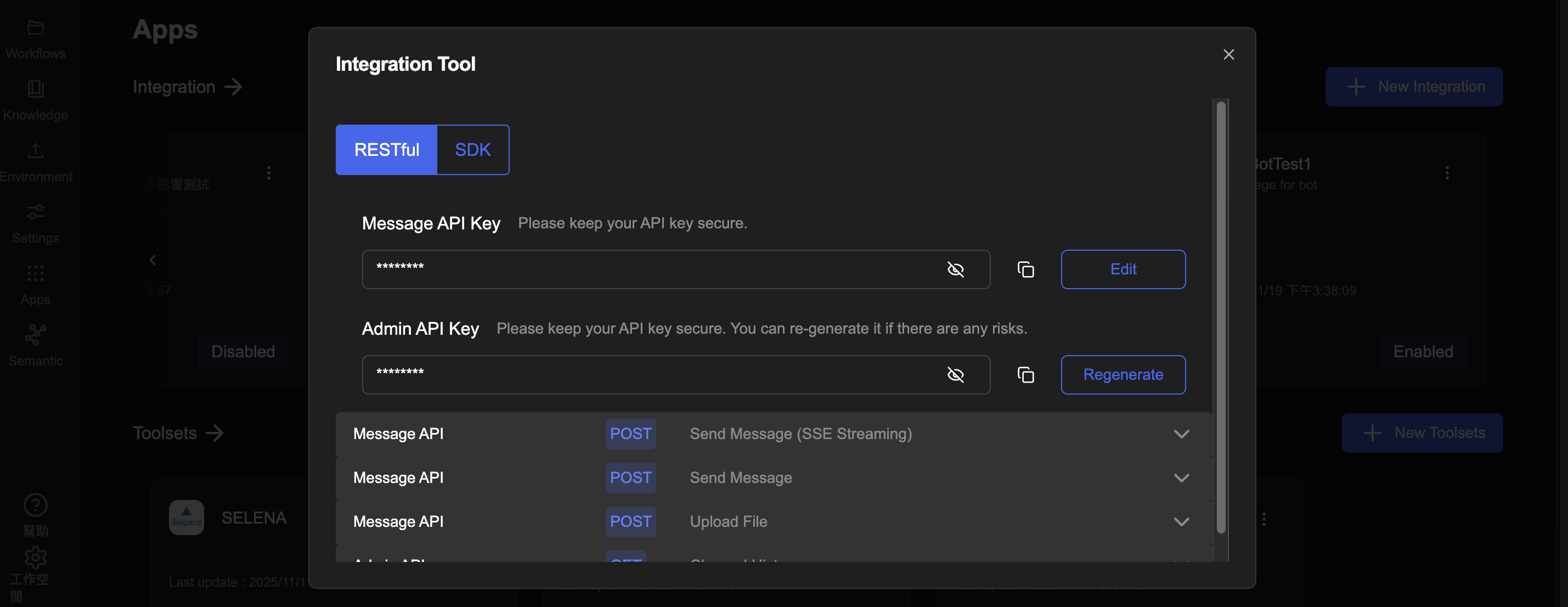Copy the Message API Key
Viewport: 1568px width, 607px height.
point(1025,269)
